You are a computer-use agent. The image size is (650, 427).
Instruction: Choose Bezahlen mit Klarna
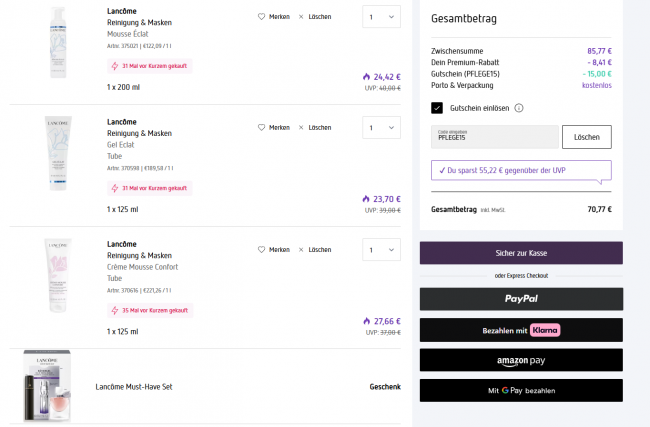click(x=521, y=329)
